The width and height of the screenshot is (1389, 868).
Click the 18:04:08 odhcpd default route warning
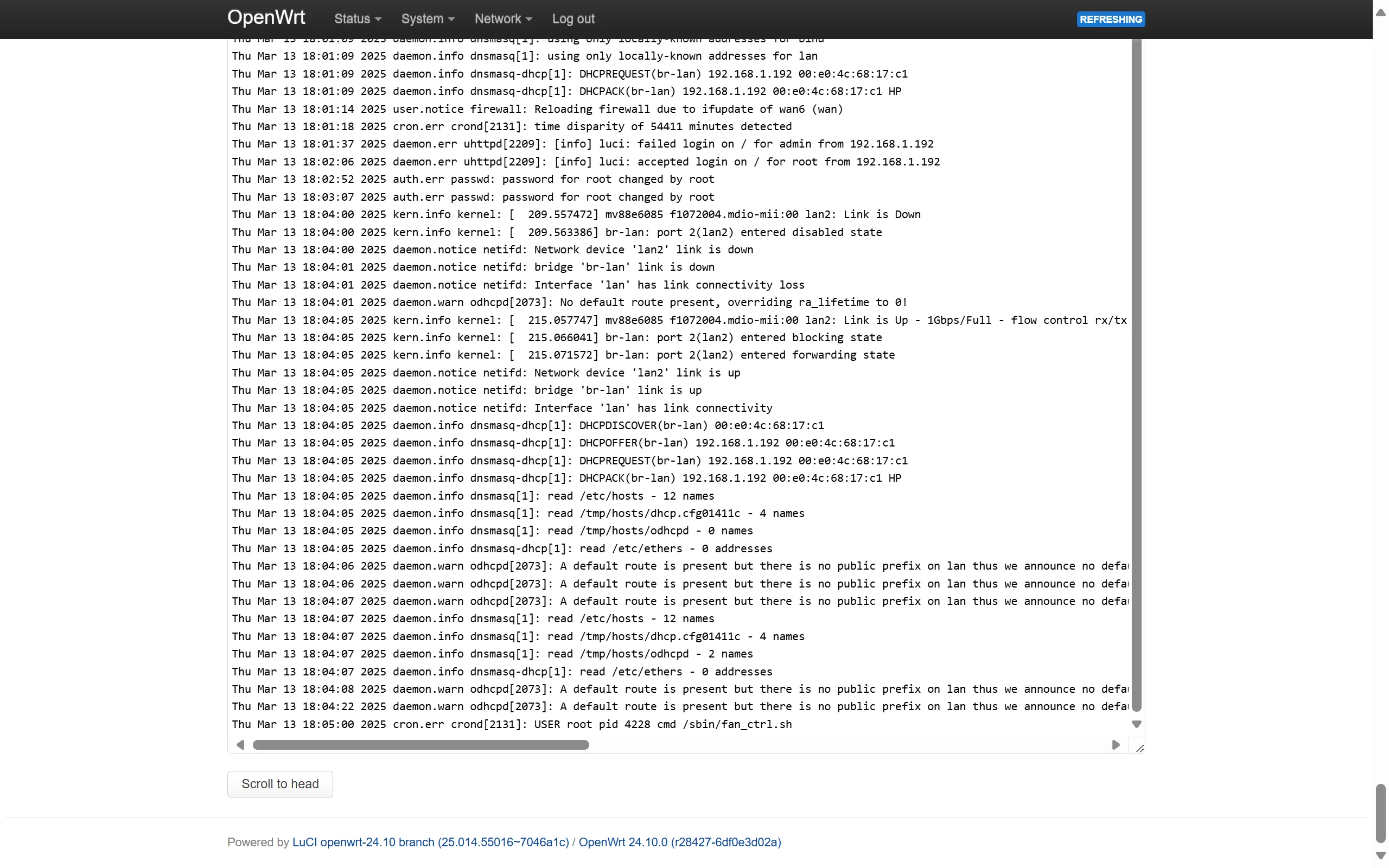[679, 689]
